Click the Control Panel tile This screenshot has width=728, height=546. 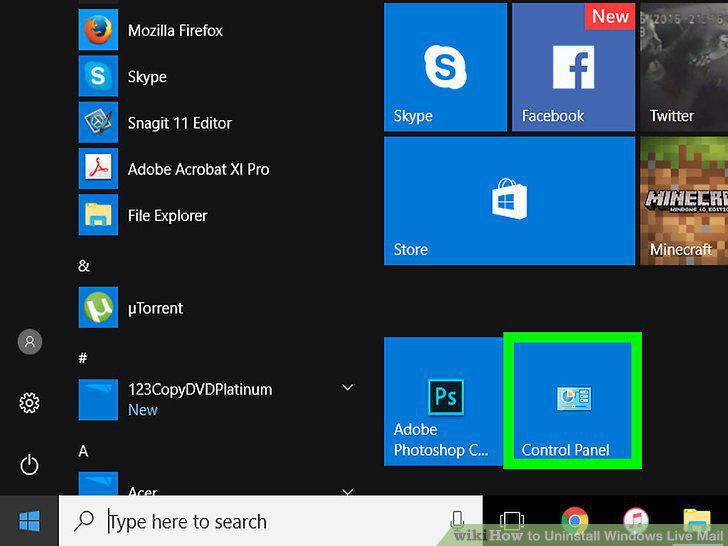[x=572, y=401]
